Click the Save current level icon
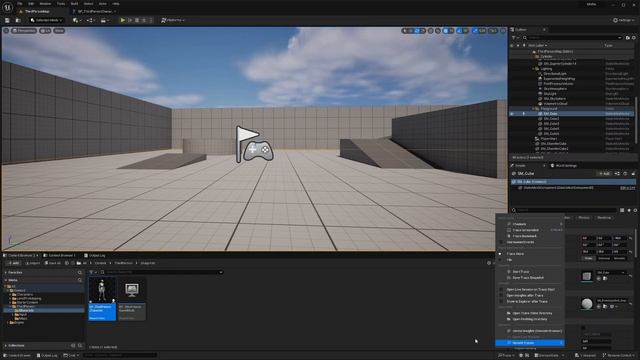 tap(7, 20)
